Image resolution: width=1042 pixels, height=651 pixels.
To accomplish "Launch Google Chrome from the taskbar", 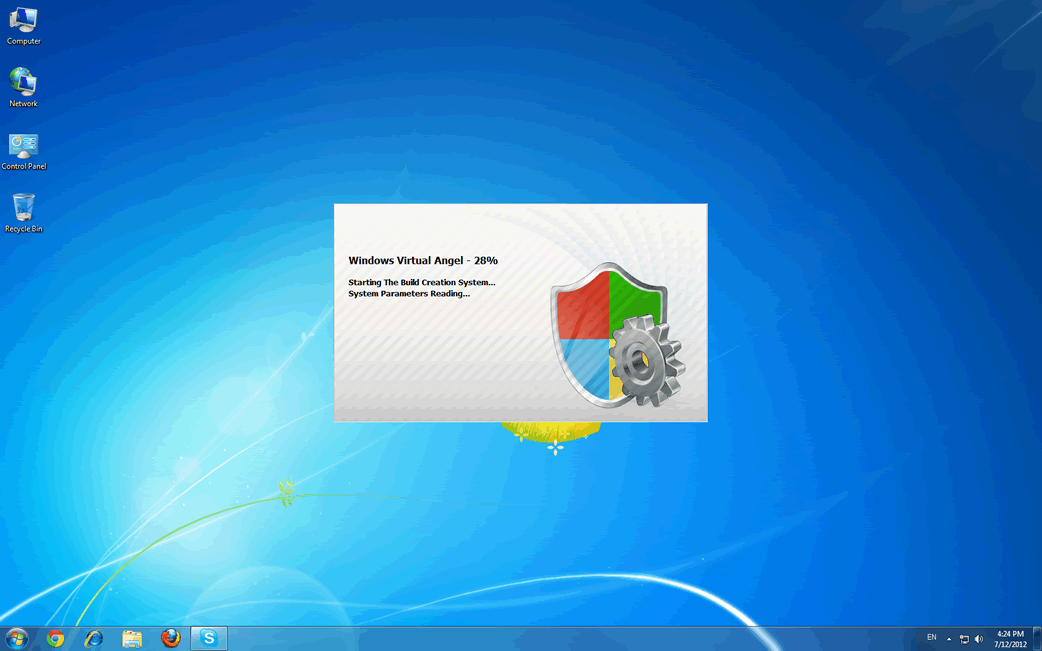I will (x=56, y=638).
